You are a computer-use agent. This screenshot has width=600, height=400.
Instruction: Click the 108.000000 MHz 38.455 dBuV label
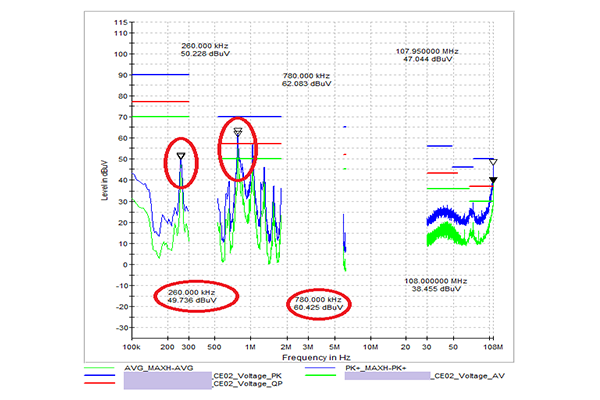(x=437, y=284)
